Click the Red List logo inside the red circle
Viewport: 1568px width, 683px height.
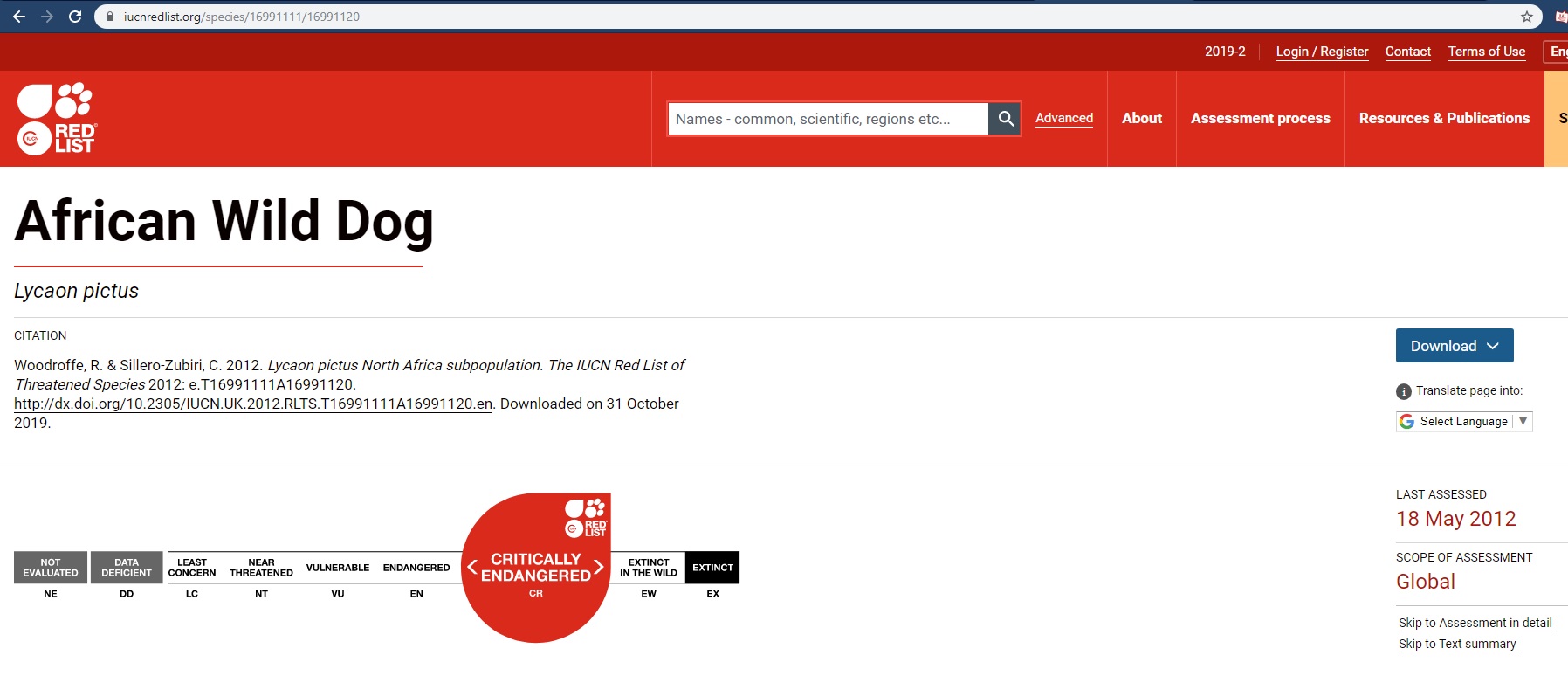pos(586,518)
